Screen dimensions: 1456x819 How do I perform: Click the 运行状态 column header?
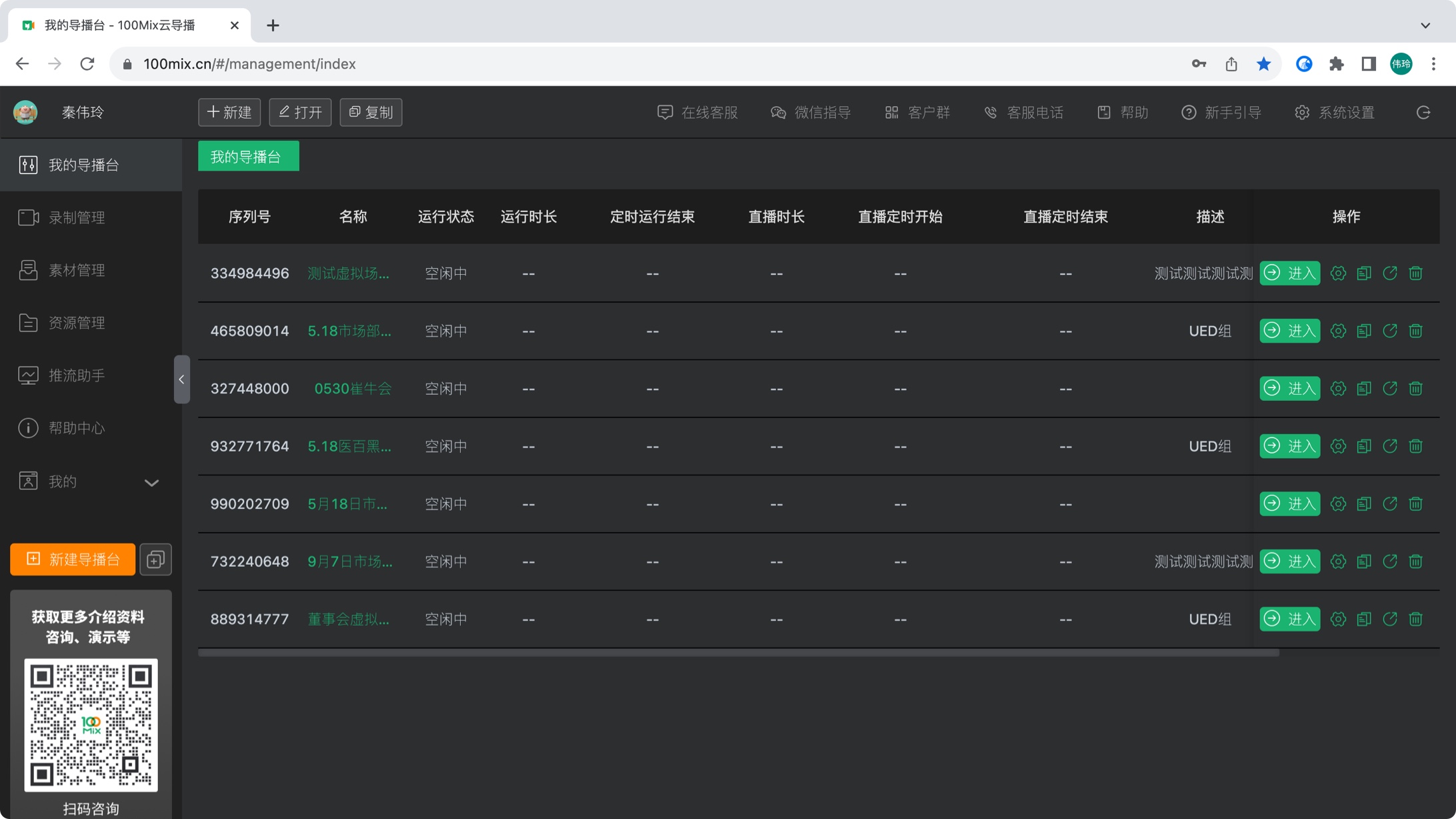point(446,217)
